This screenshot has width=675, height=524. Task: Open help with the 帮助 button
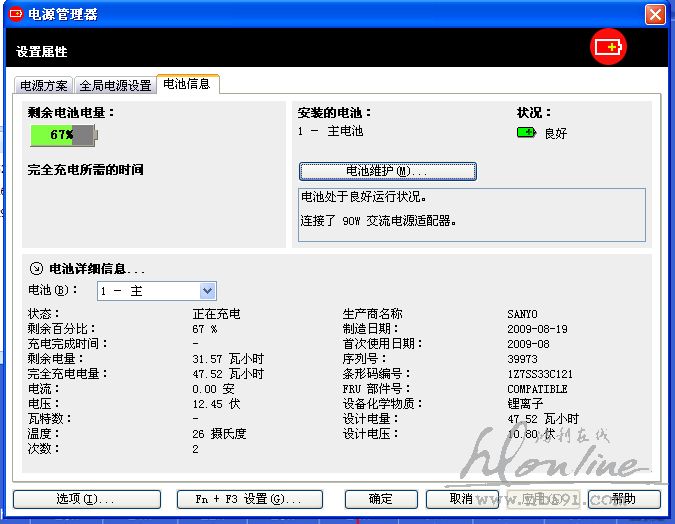[624, 499]
